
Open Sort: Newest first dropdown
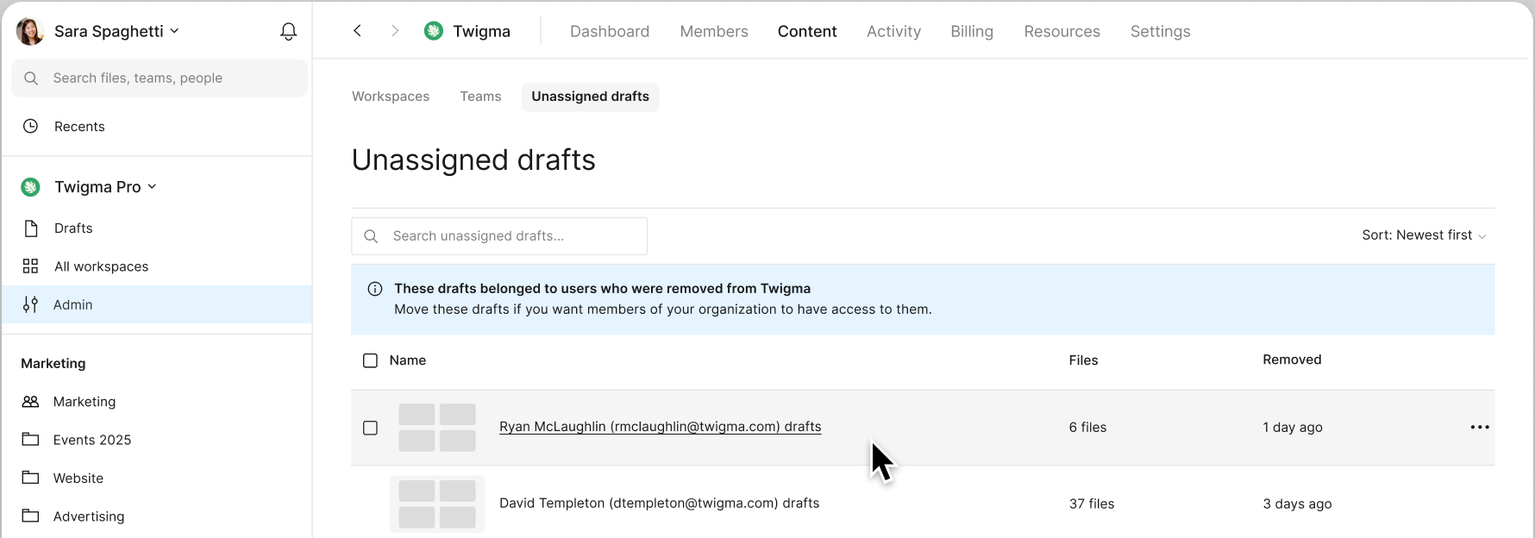pos(1424,235)
